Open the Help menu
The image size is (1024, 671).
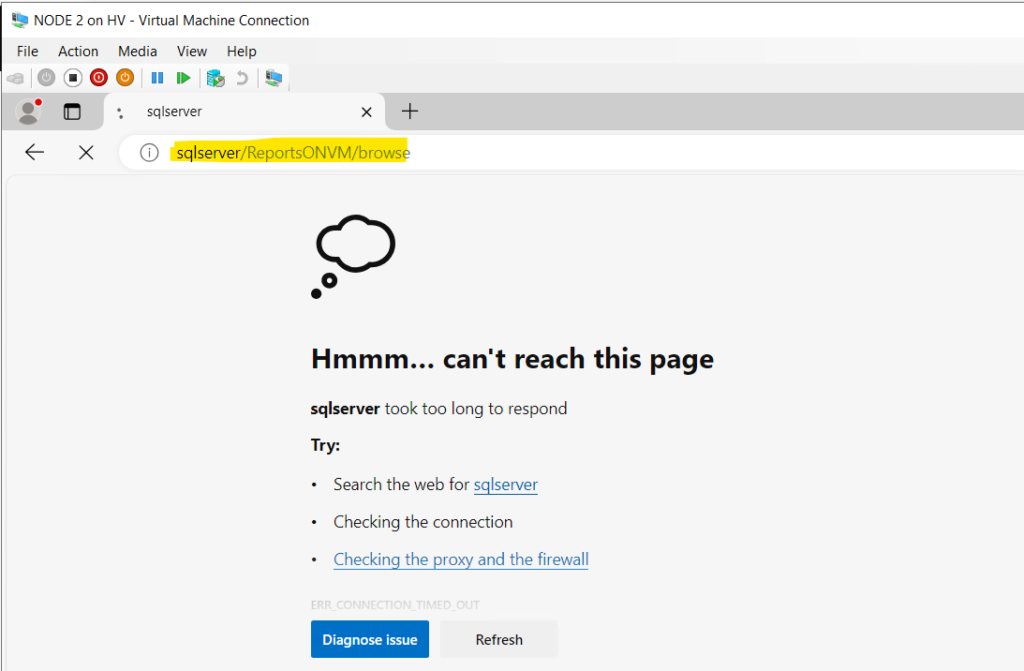click(x=242, y=51)
